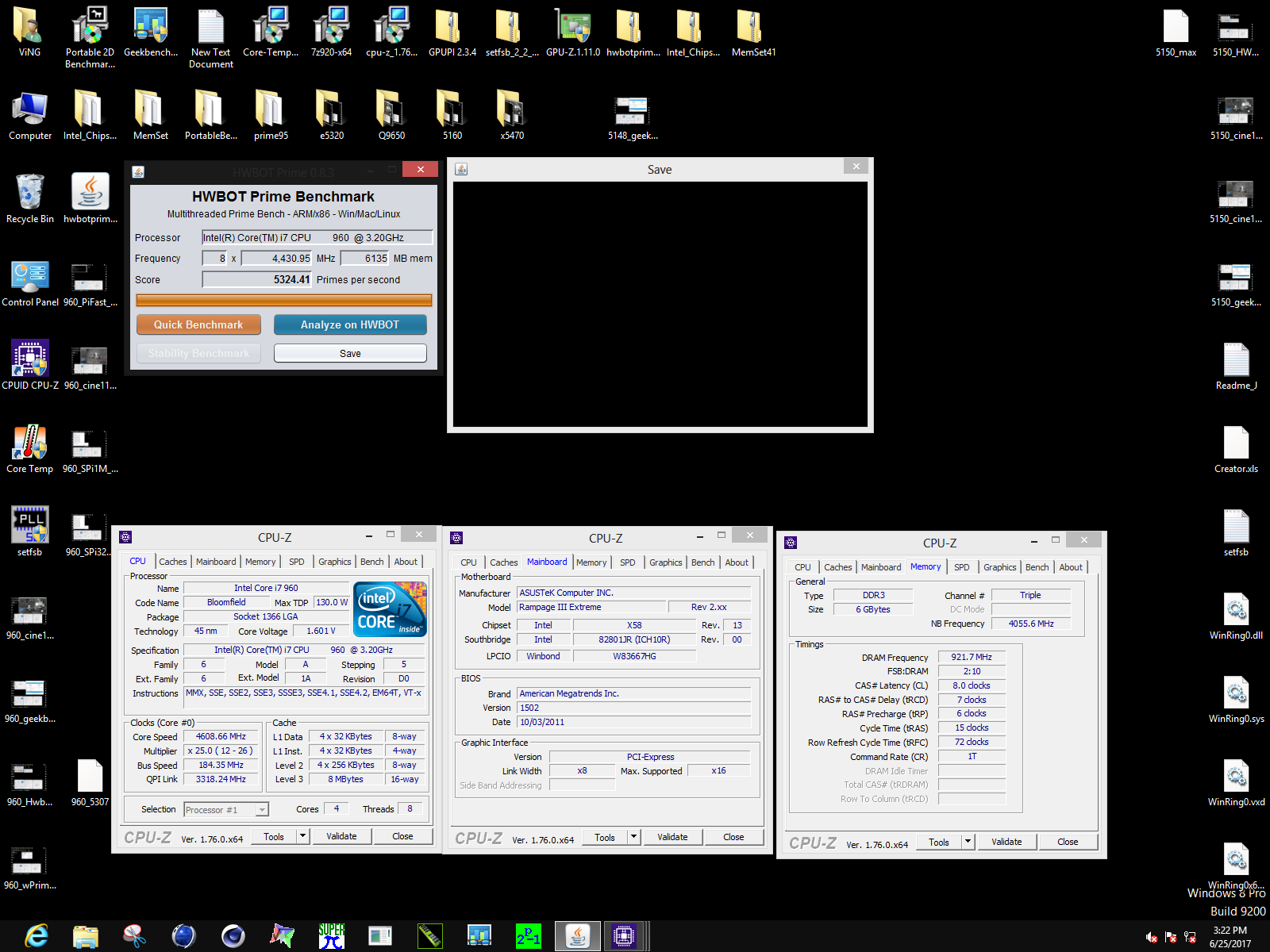Open the Computer desktop icon
The image size is (1270, 952).
[29, 115]
